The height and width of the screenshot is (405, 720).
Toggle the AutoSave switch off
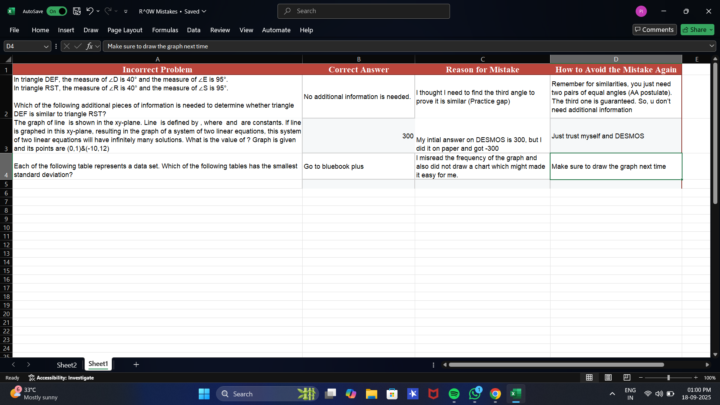point(56,11)
